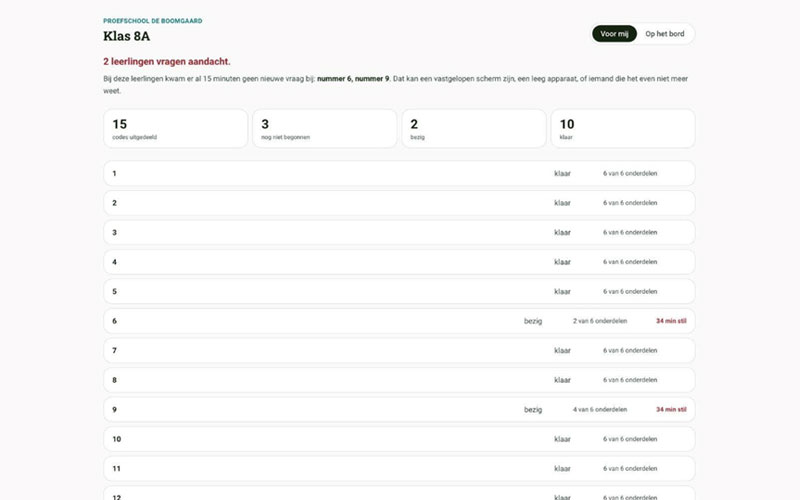Click the 'klaar' status in row 8
The image size is (800, 500).
tap(562, 380)
